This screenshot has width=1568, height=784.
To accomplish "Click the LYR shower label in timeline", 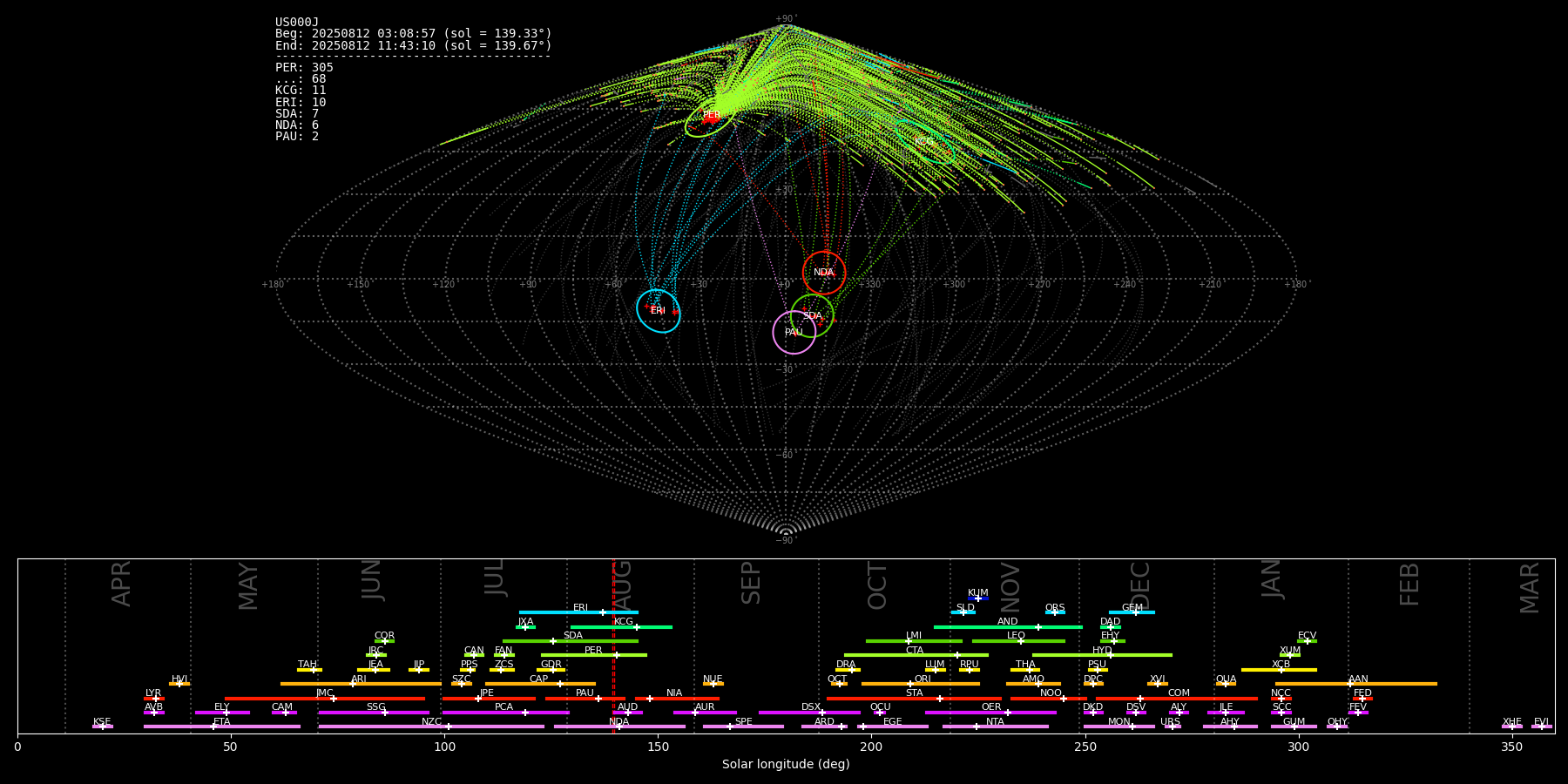I will click(153, 693).
